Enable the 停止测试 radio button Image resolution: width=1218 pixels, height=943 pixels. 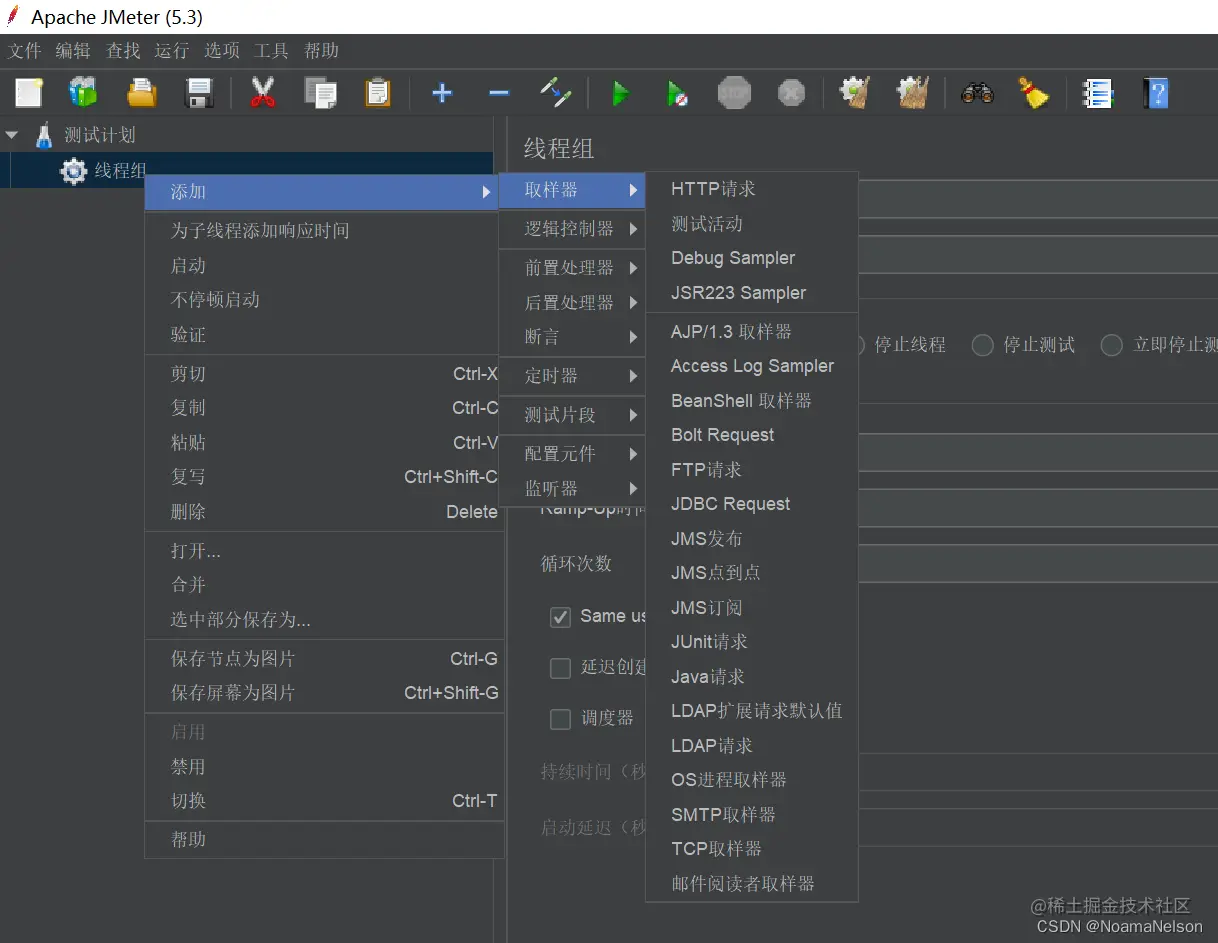[x=981, y=344]
